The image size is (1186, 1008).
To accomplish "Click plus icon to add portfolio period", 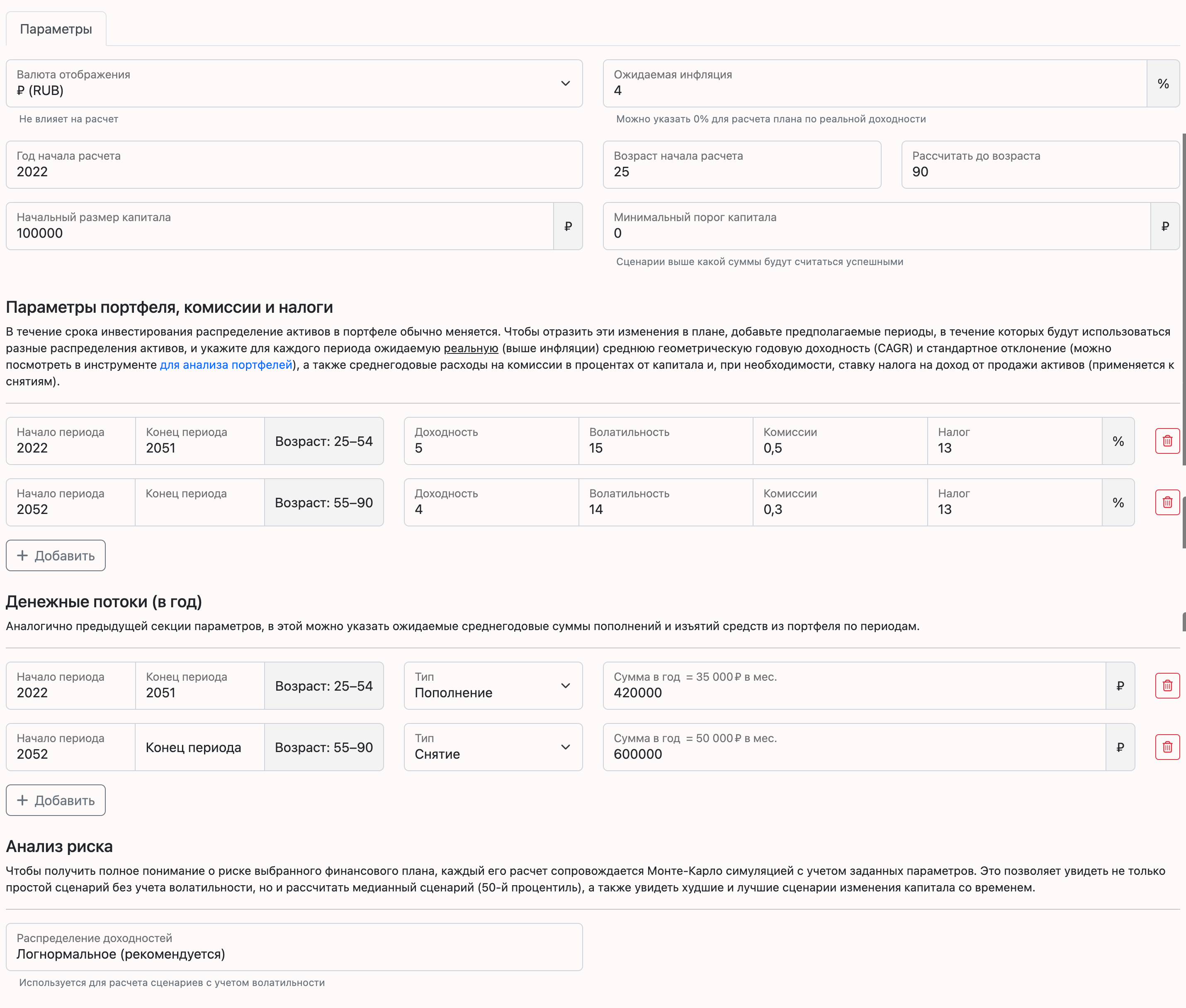I will click(22, 555).
